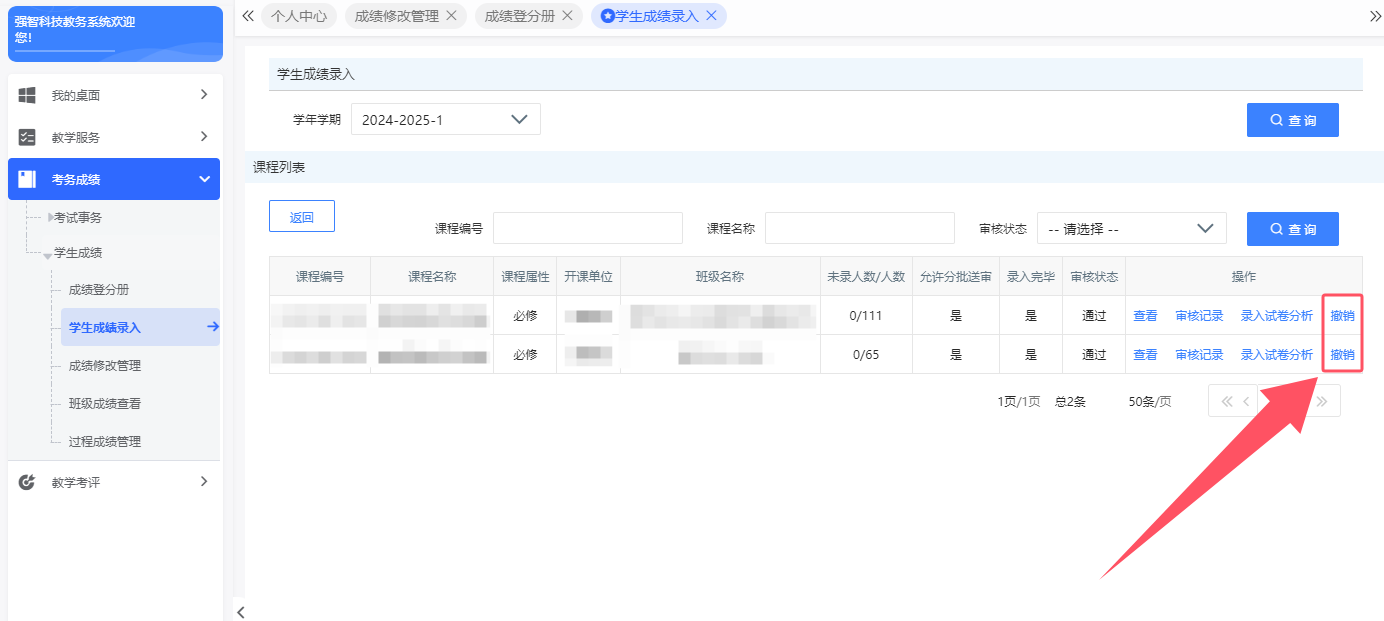Collapse the 考务成绩 menu section
This screenshot has width=1384, height=621.
204,179
